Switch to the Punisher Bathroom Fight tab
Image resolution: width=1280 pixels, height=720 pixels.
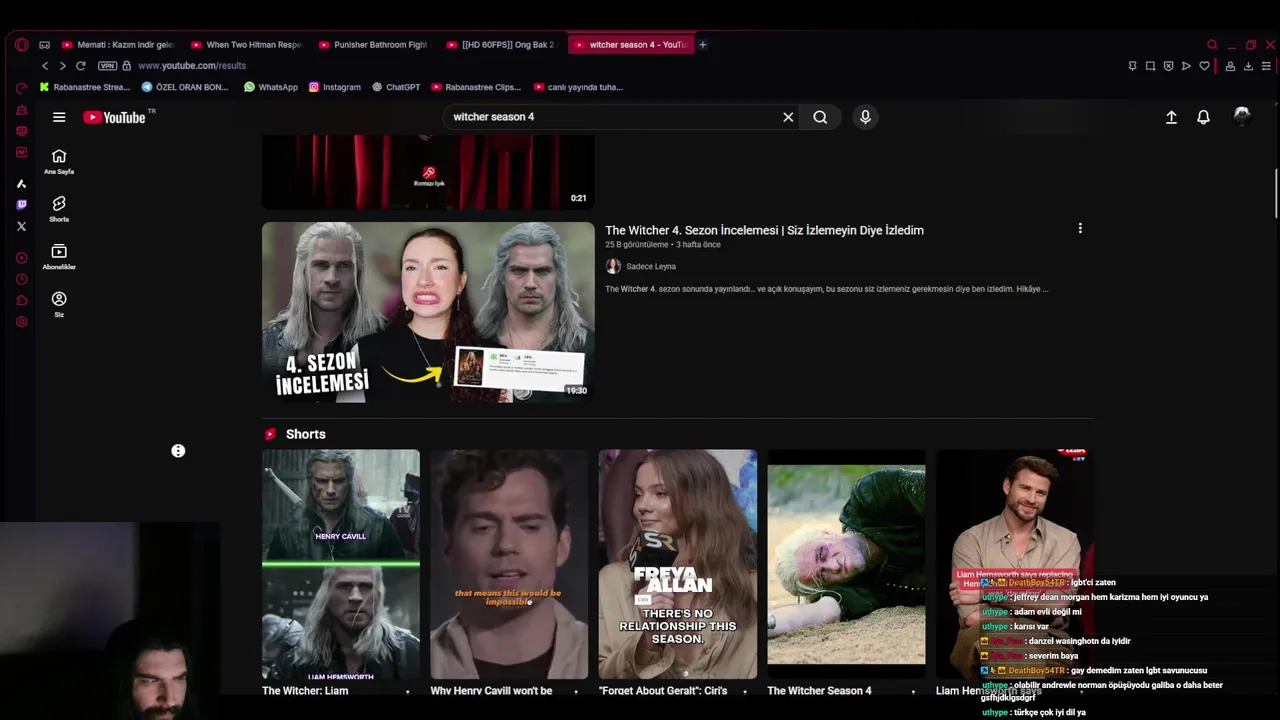[x=374, y=44]
